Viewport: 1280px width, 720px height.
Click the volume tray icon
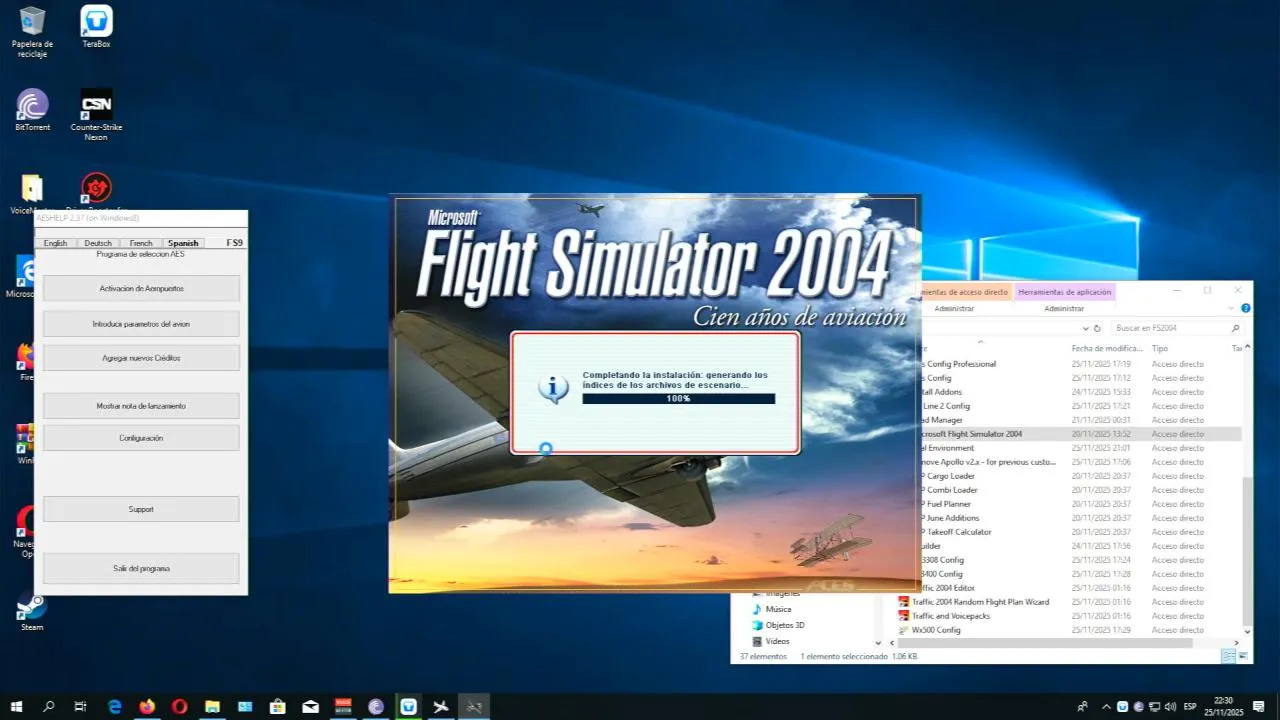click(1168, 706)
